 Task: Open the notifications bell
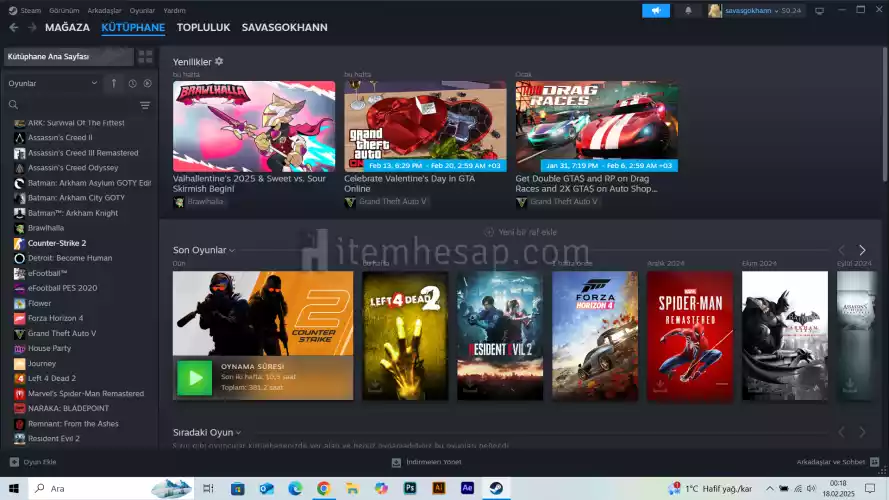click(688, 10)
